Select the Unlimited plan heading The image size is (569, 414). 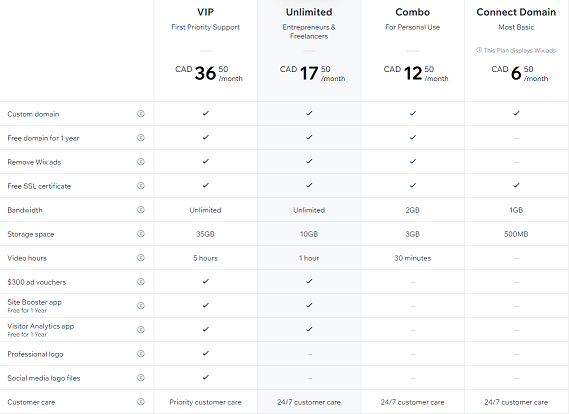(x=309, y=12)
